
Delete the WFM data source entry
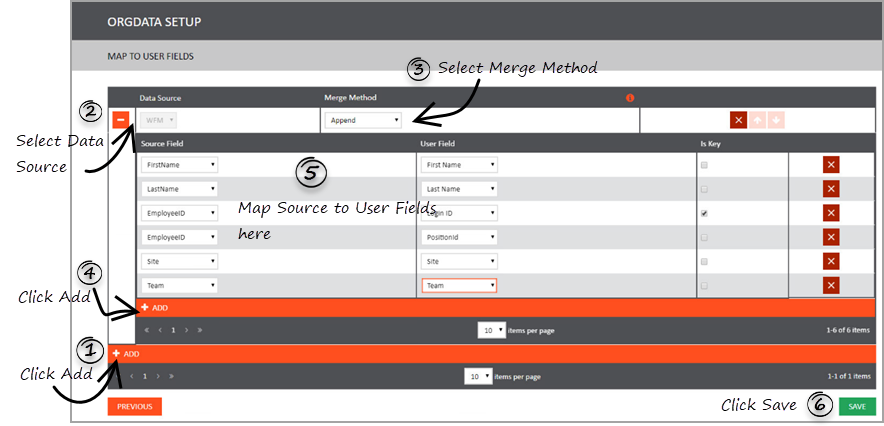739,120
